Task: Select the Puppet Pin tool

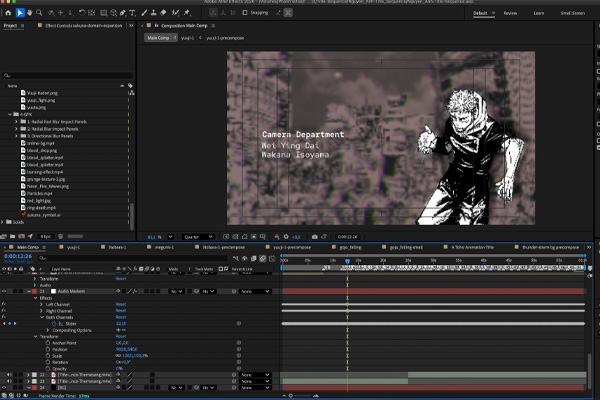Action: point(187,13)
